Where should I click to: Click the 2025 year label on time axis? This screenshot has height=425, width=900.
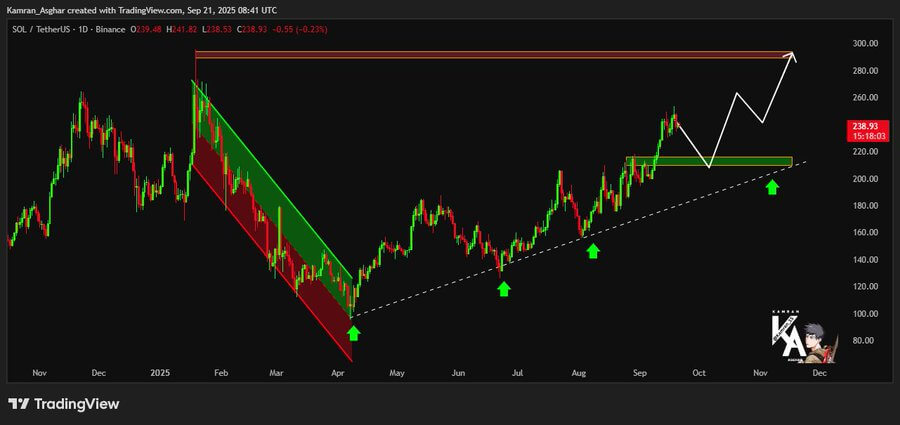[158, 373]
